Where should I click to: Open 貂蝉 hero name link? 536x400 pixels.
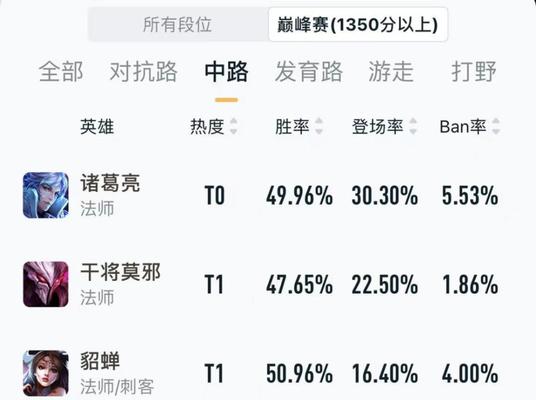point(100,361)
